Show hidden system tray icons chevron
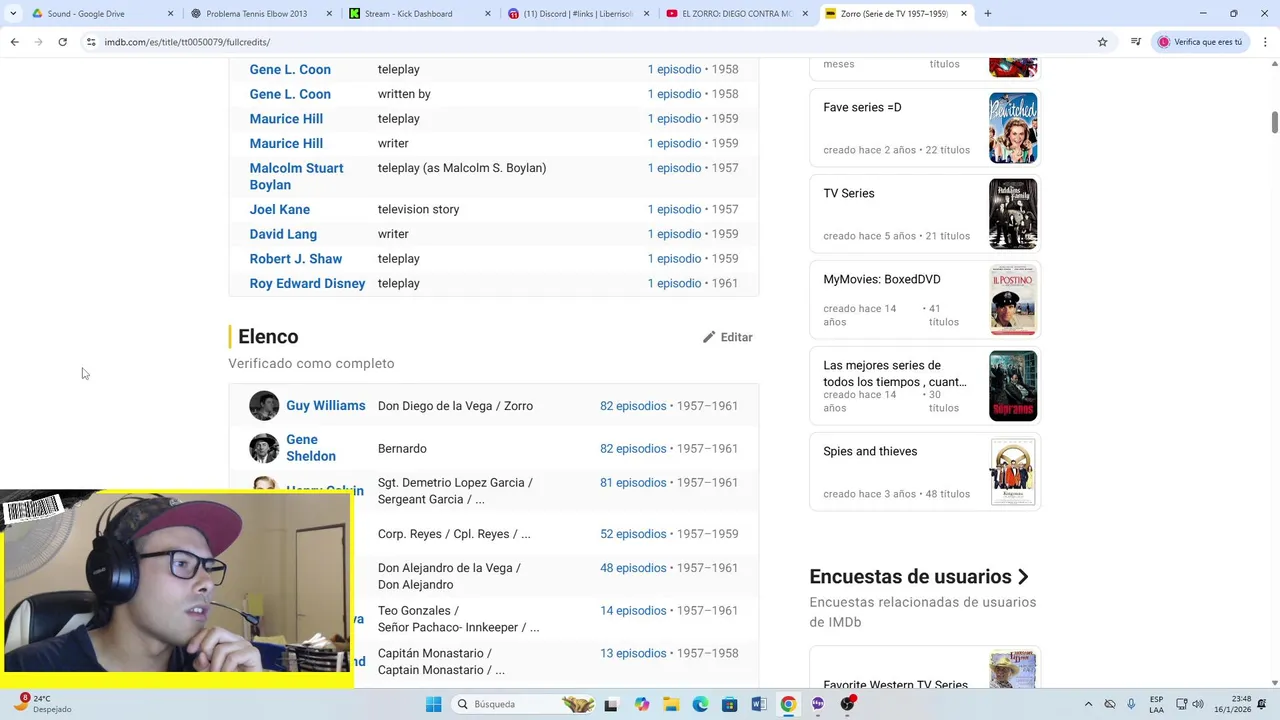The image size is (1280, 720). pos(1088,704)
